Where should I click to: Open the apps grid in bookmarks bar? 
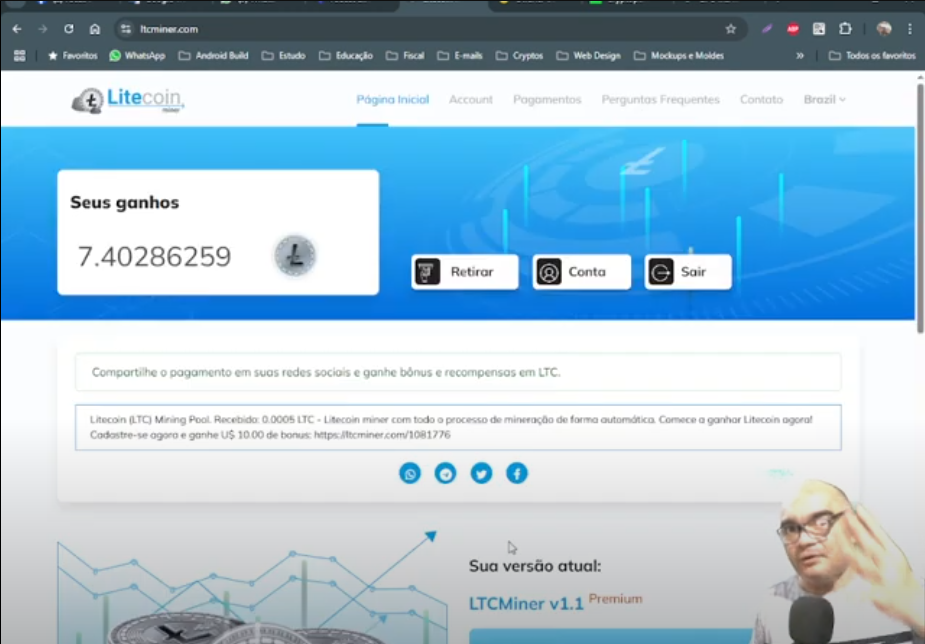[x=19, y=55]
